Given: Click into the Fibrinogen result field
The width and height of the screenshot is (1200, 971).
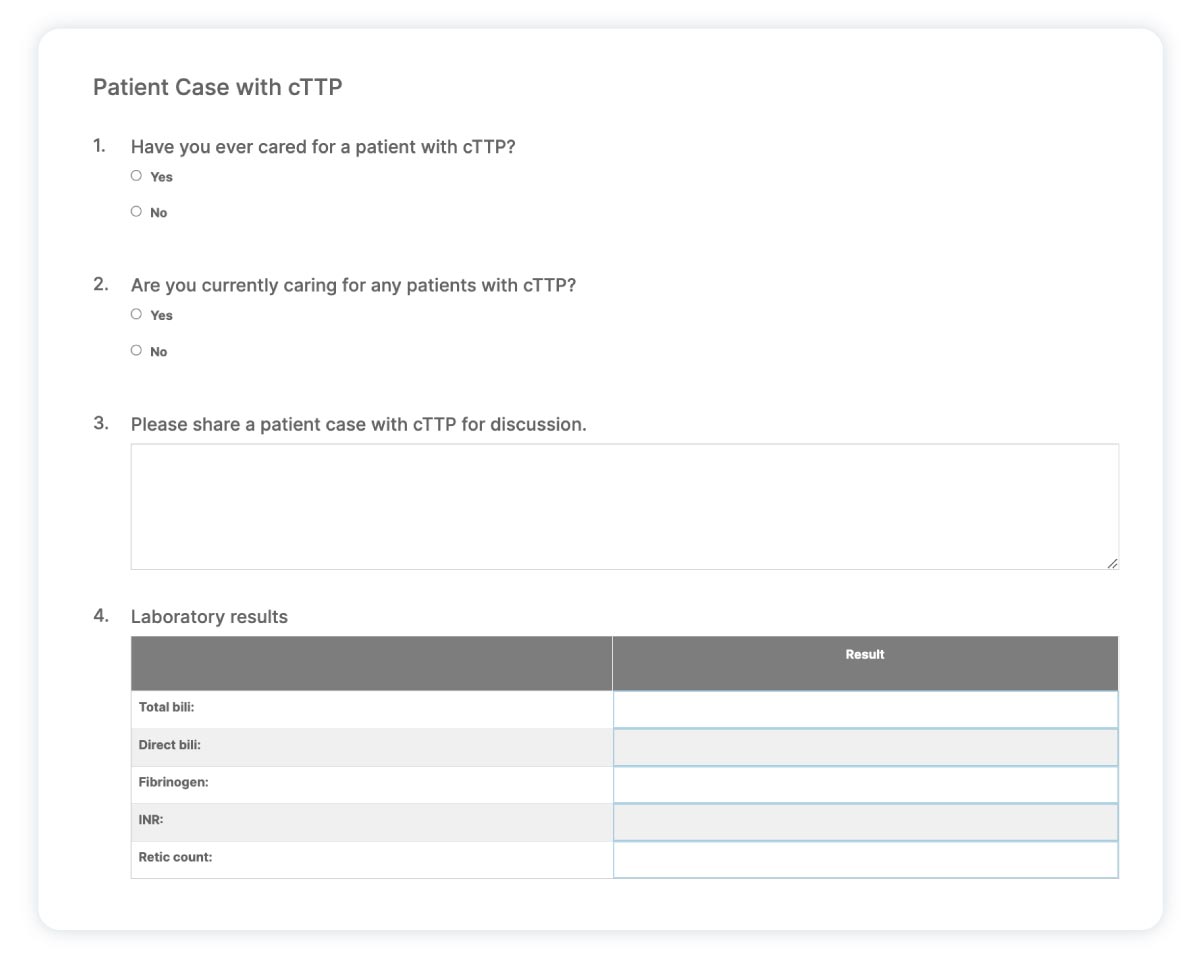Looking at the screenshot, I should [865, 784].
